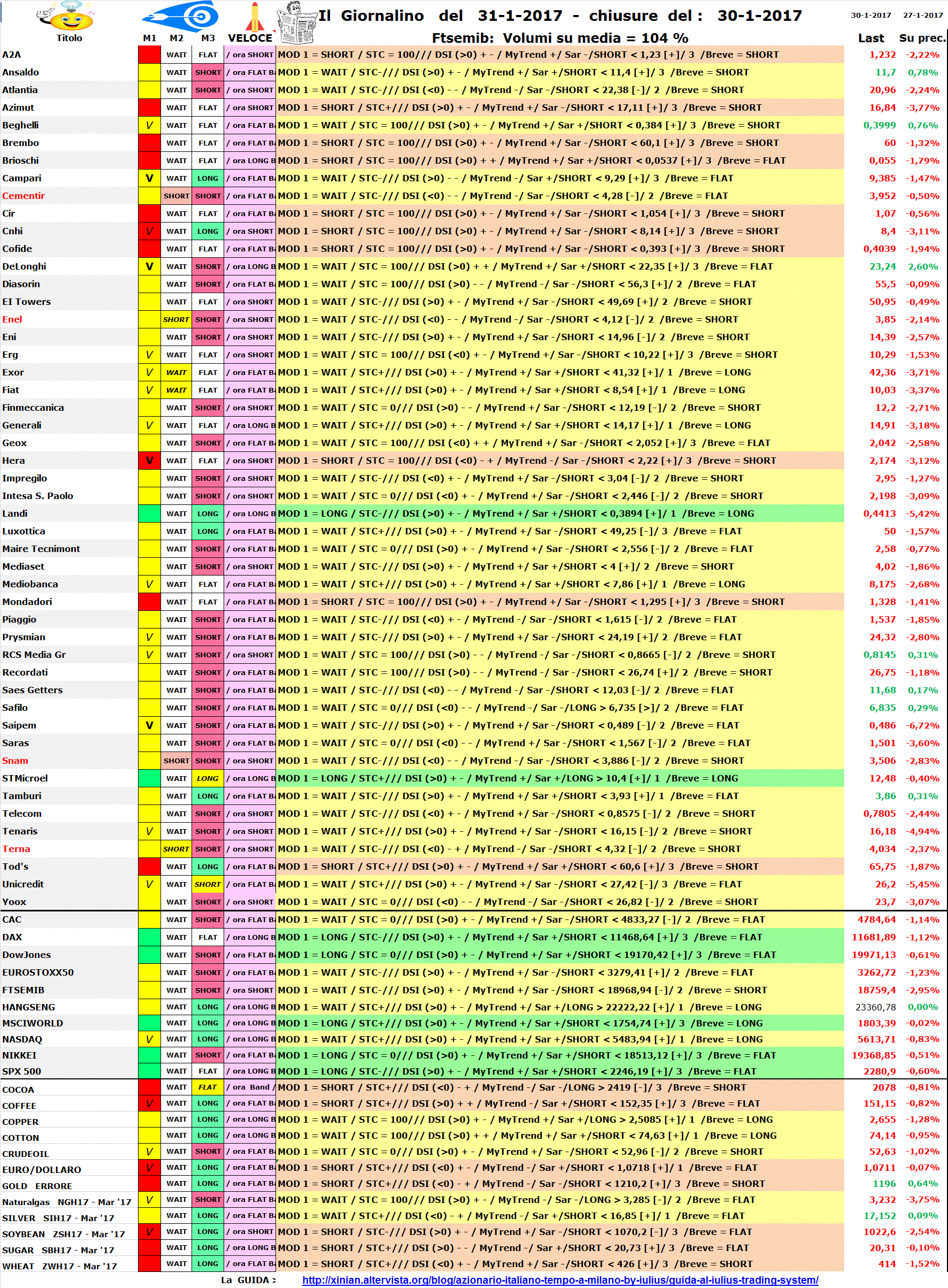Click the red M1 cell for A2A
Viewport: 948px width, 1288px height.
tap(149, 55)
